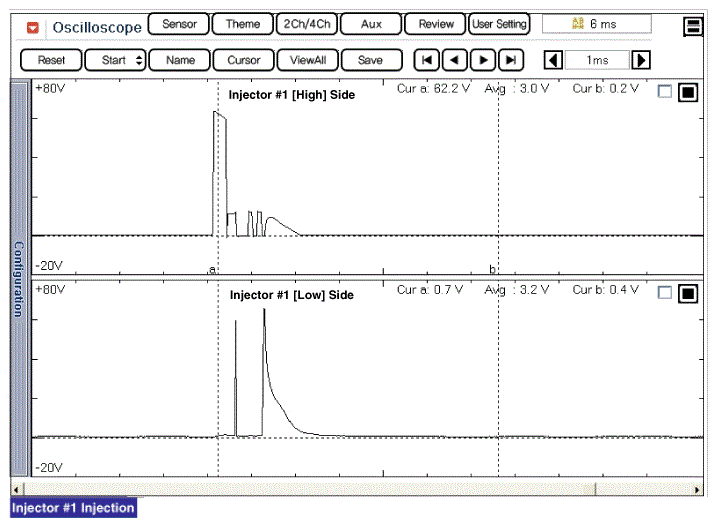The width and height of the screenshot is (717, 527).
Task: Toggle the filled square on Low Side channel
Action: [x=687, y=293]
